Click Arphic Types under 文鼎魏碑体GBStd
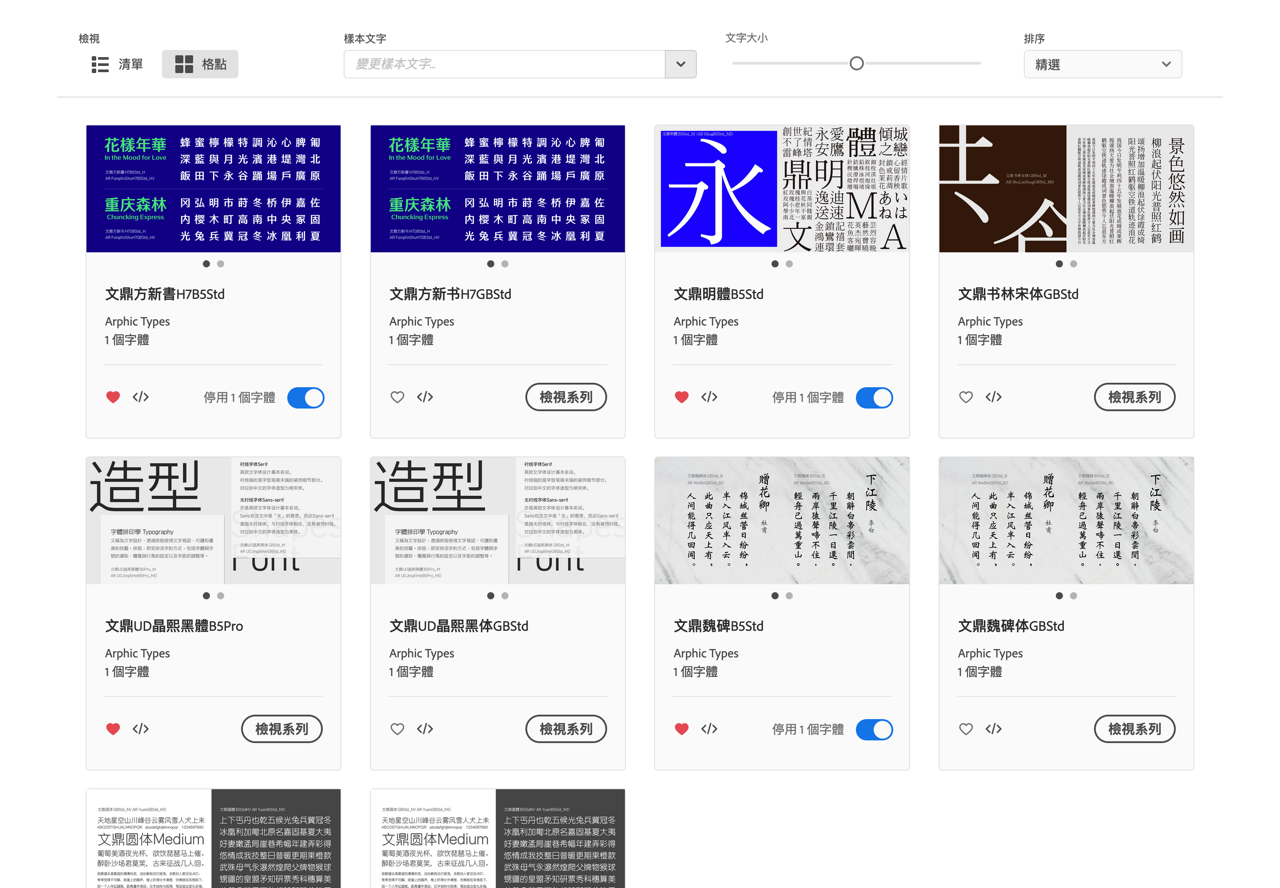This screenshot has width=1280, height=888. pos(990,653)
